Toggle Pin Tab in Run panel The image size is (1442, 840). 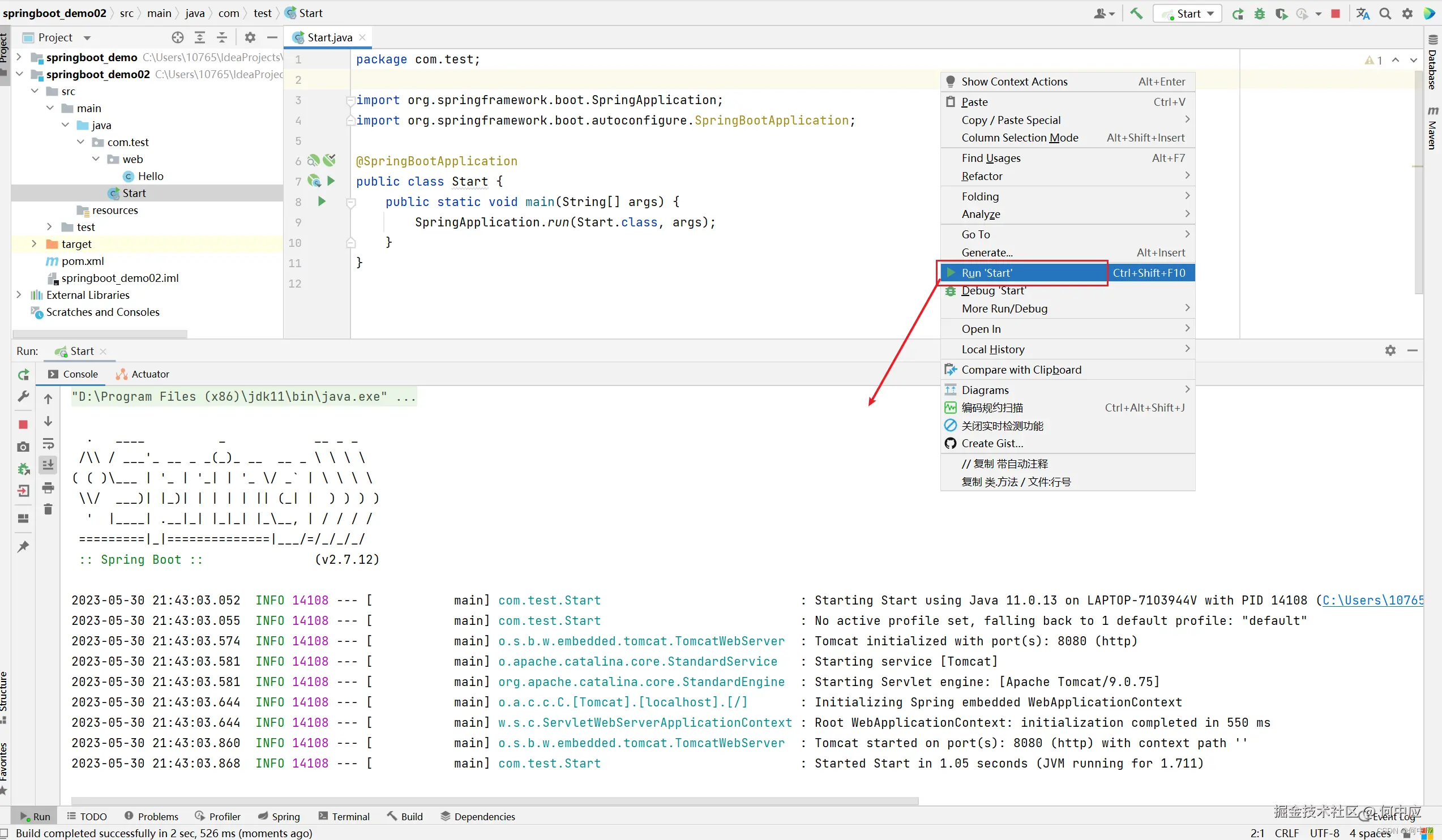coord(23,547)
